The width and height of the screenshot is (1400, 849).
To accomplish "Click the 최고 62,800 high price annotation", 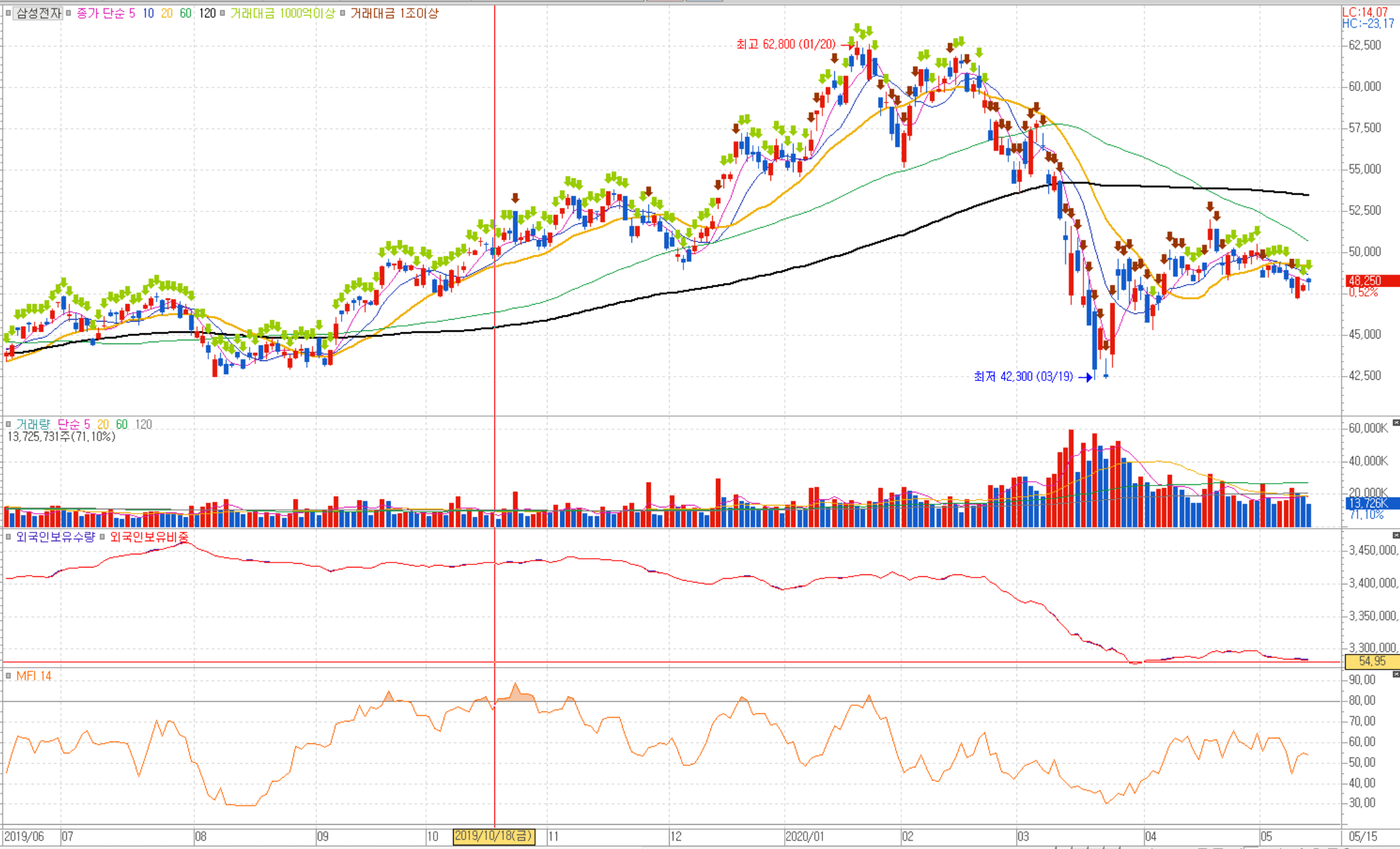I will 785,44.
